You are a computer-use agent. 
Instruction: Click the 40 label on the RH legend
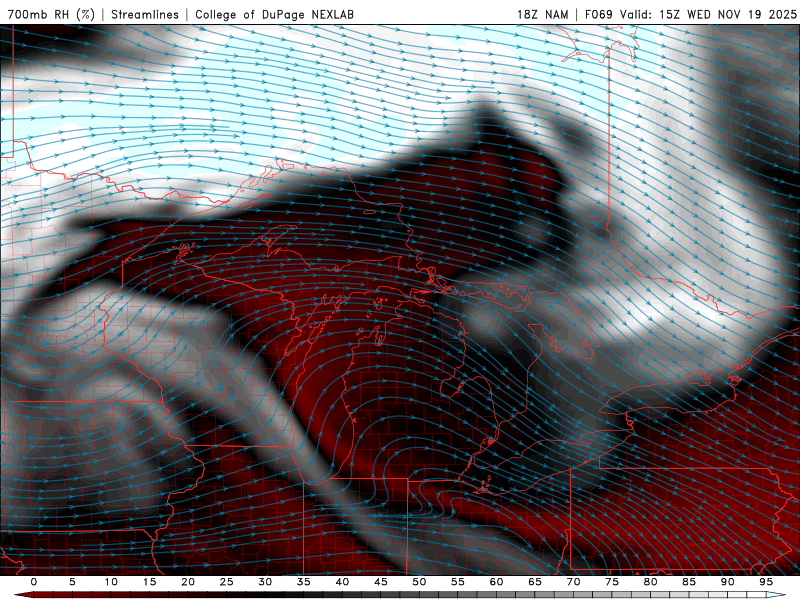342,582
